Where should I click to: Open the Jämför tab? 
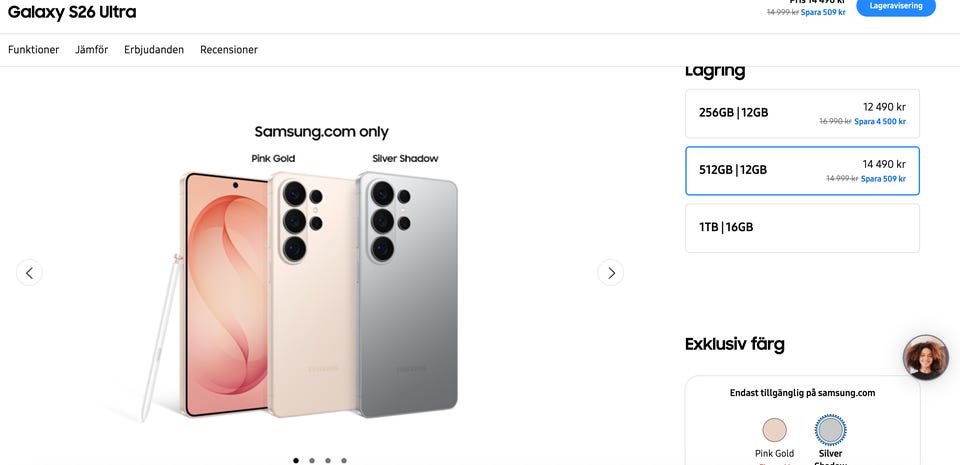(x=92, y=50)
